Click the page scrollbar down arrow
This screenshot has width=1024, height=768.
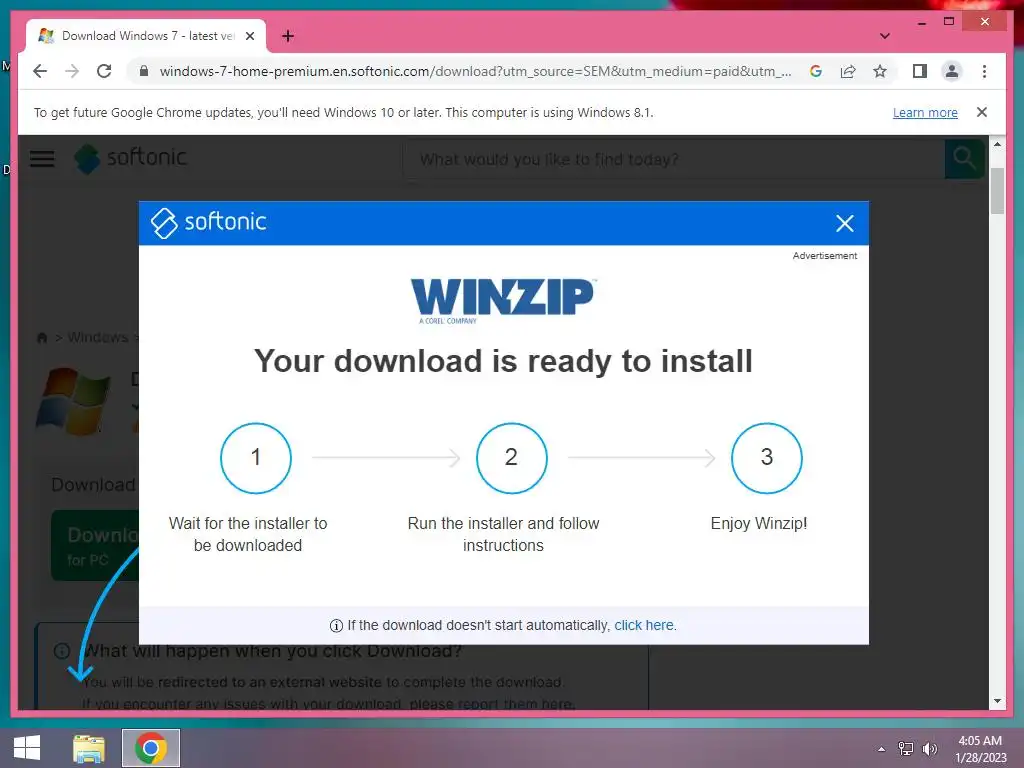tap(997, 701)
